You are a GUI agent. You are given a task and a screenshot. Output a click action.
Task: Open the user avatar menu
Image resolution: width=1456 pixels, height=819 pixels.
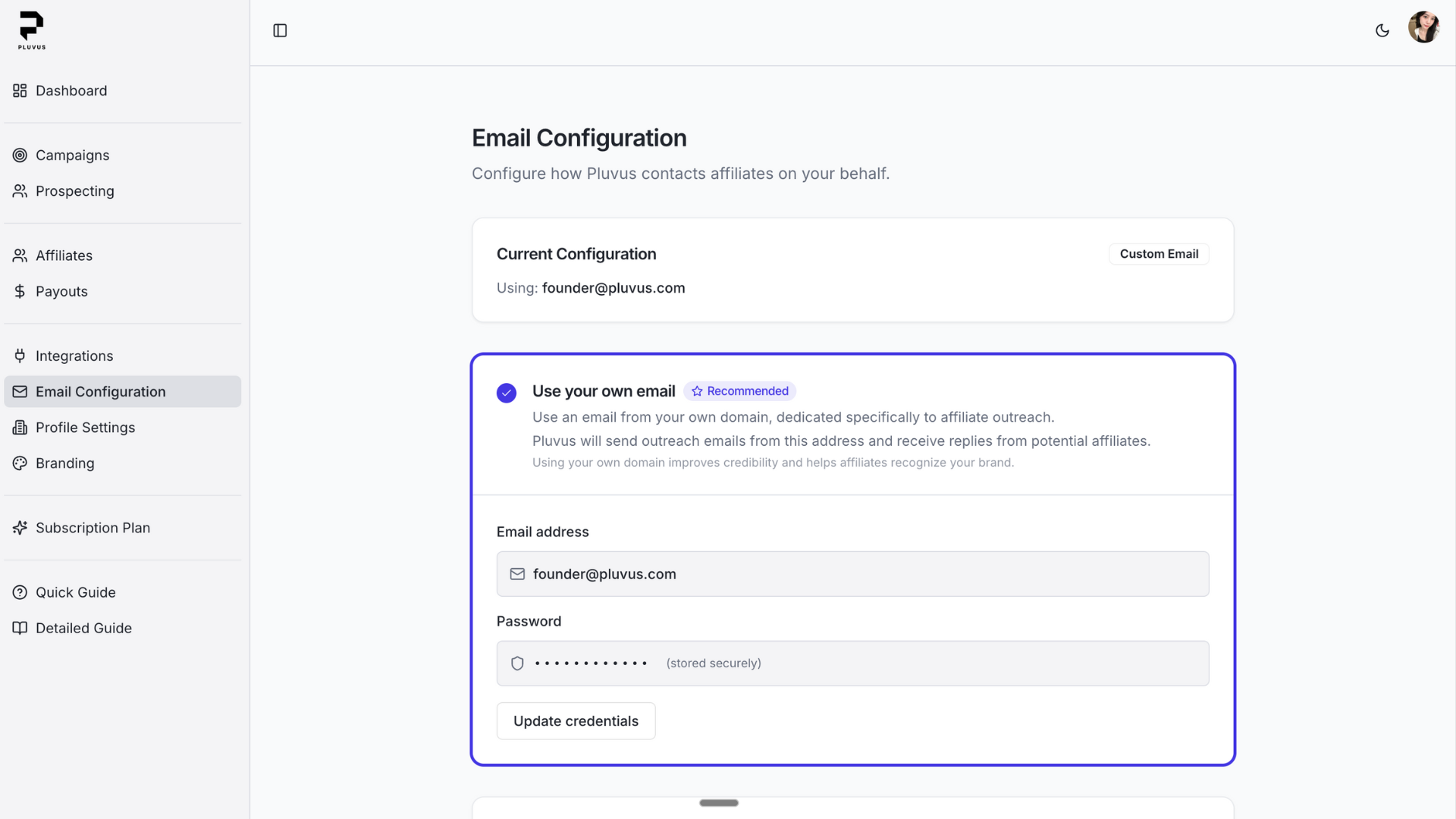tap(1423, 27)
